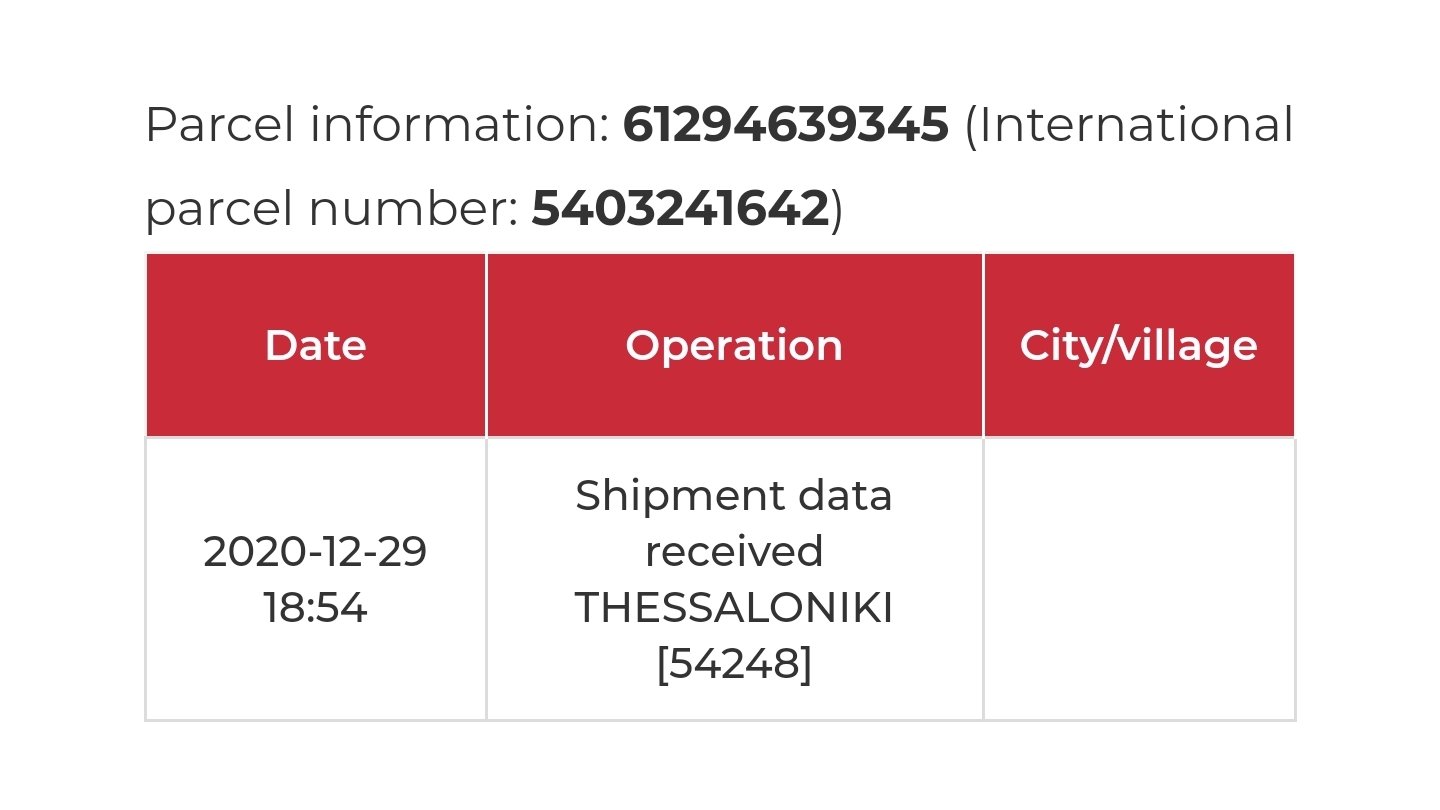Click the word received in operation cell

[x=734, y=552]
